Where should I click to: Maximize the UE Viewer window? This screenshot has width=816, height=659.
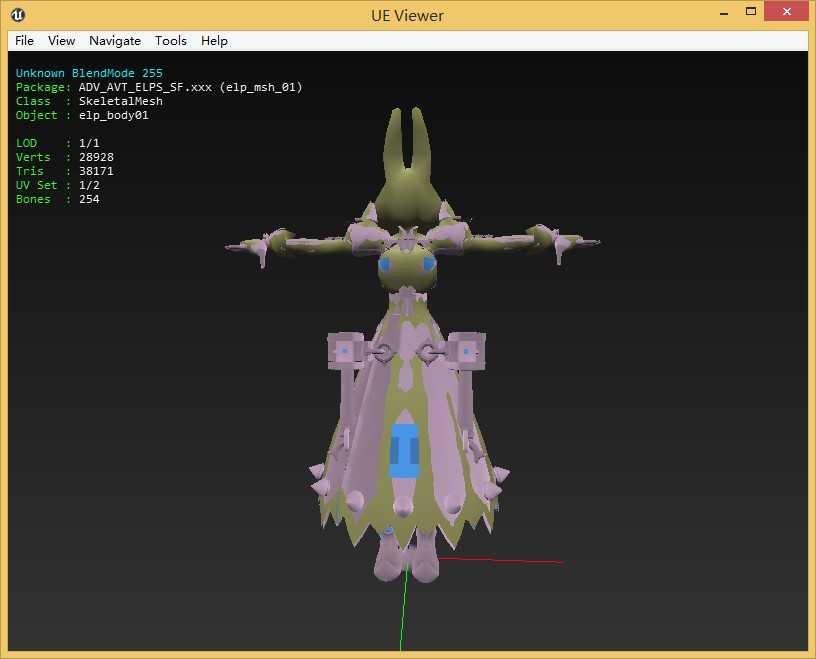[x=750, y=11]
